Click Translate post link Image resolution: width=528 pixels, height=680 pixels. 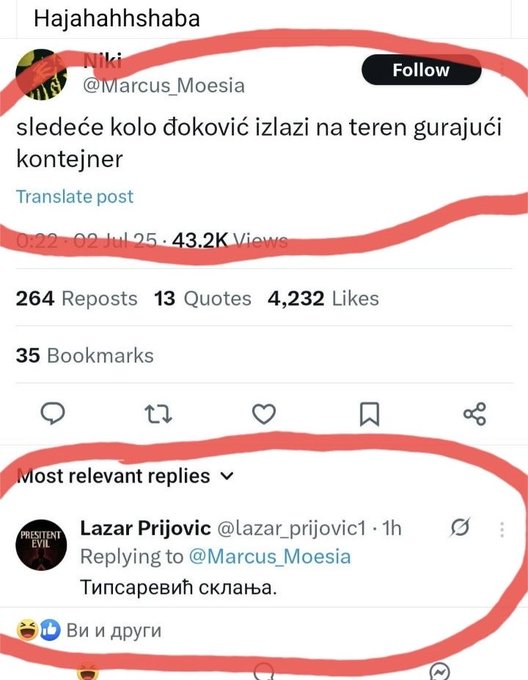click(75, 197)
